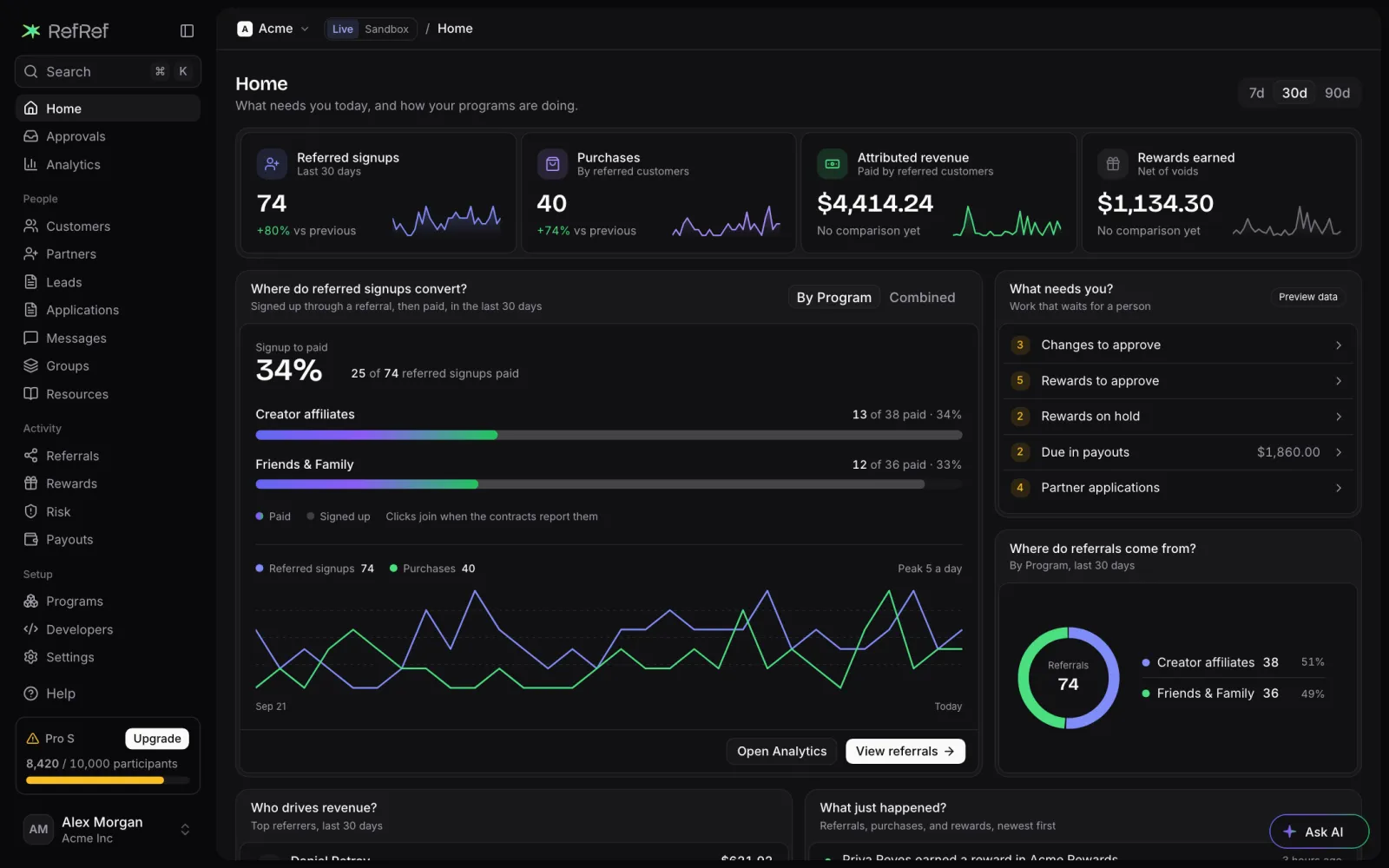Collapse sidebar with panel toggle icon
The image size is (1389, 868).
187,31
